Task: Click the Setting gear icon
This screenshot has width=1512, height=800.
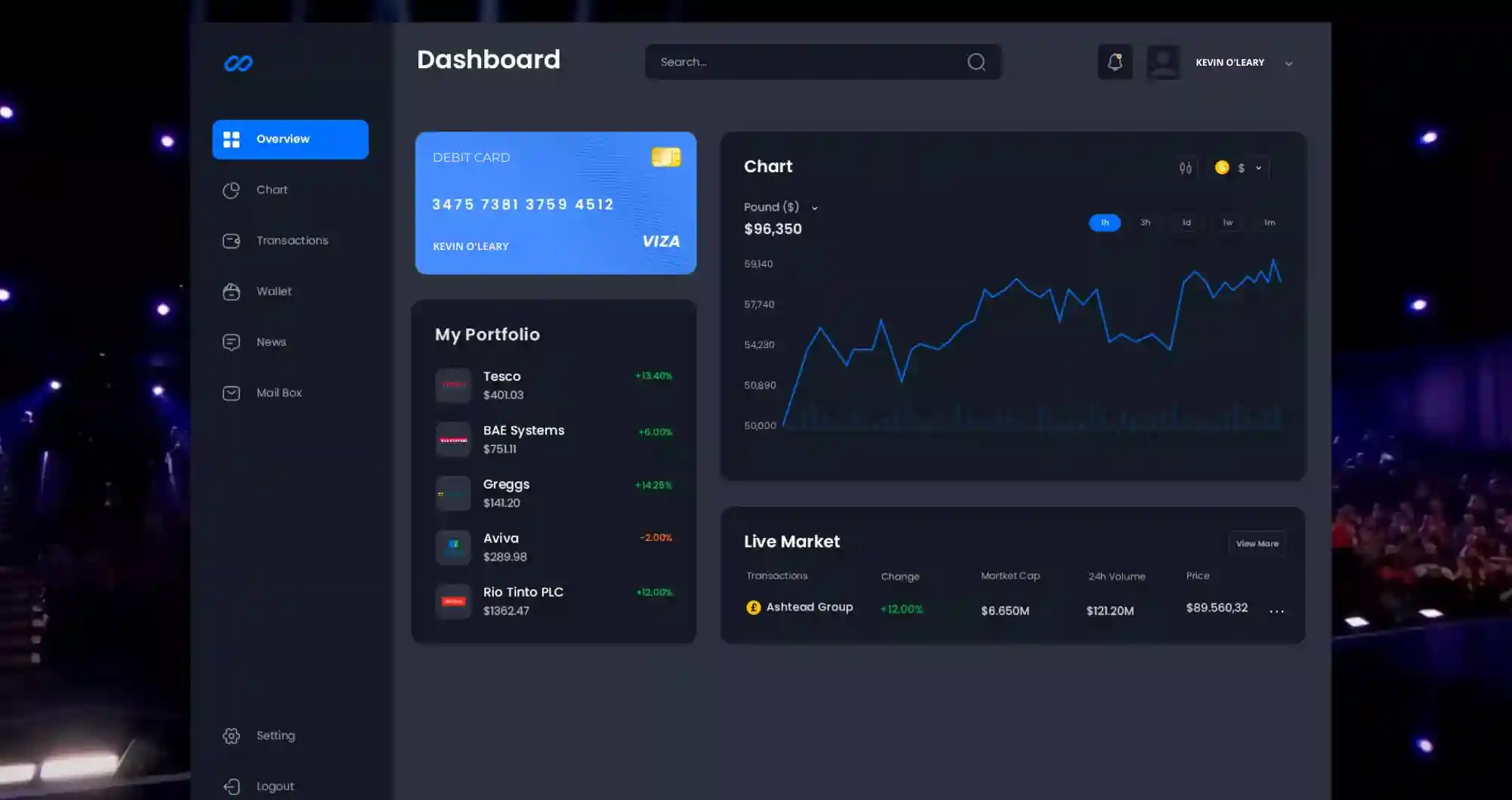Action: pyautogui.click(x=231, y=736)
